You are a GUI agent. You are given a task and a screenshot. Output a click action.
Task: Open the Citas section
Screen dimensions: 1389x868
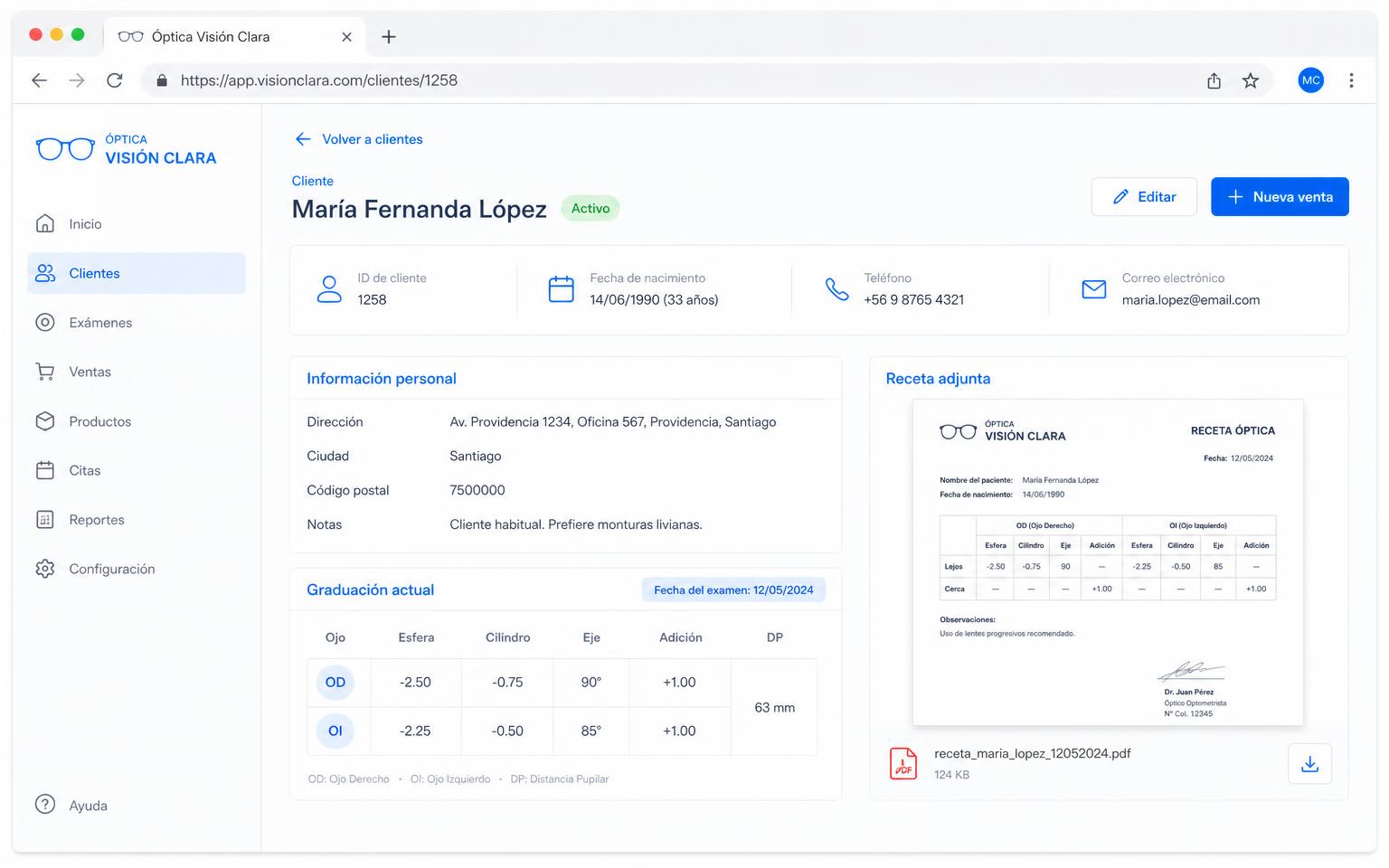click(x=137, y=470)
